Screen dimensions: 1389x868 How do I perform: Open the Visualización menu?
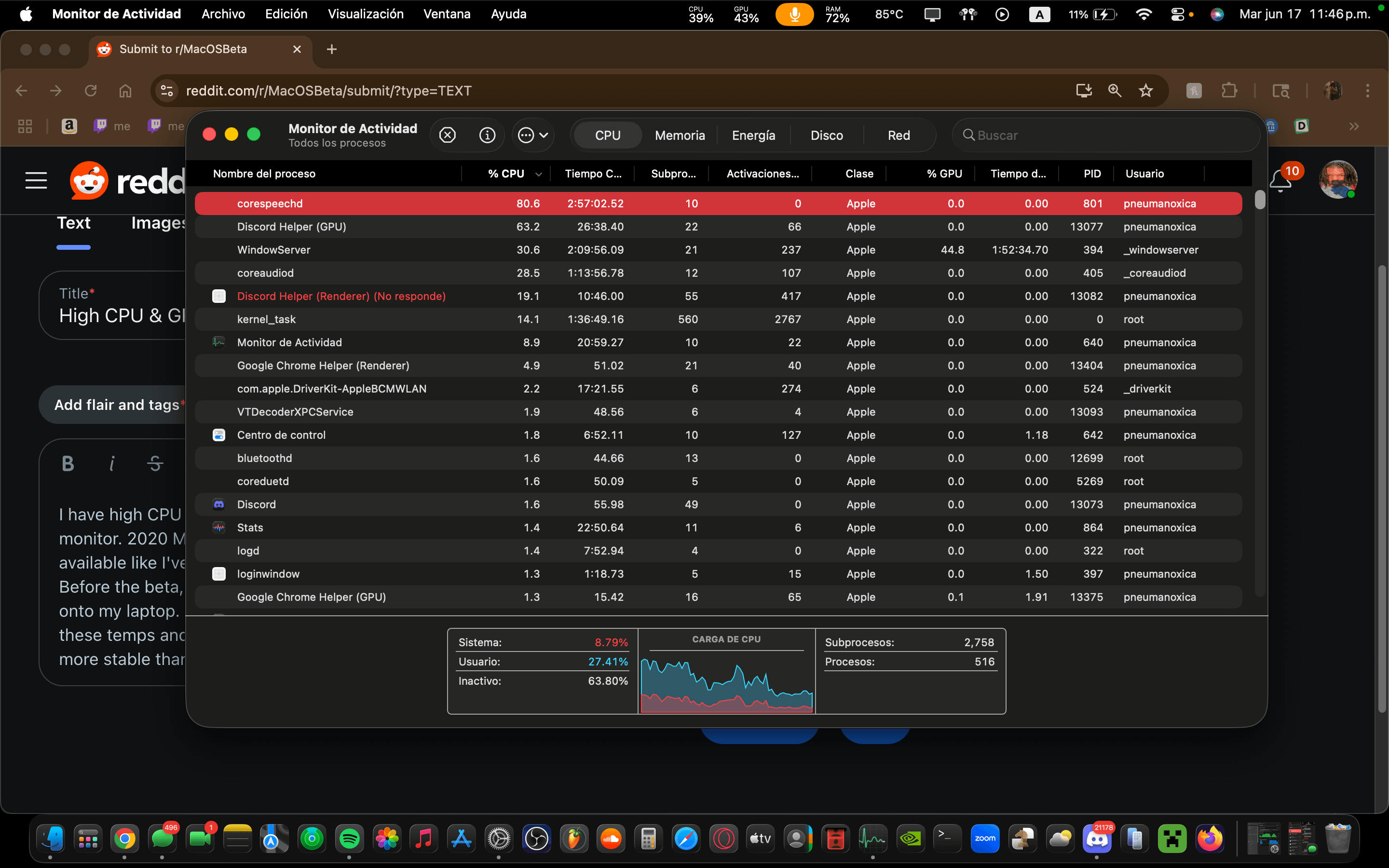click(x=366, y=14)
